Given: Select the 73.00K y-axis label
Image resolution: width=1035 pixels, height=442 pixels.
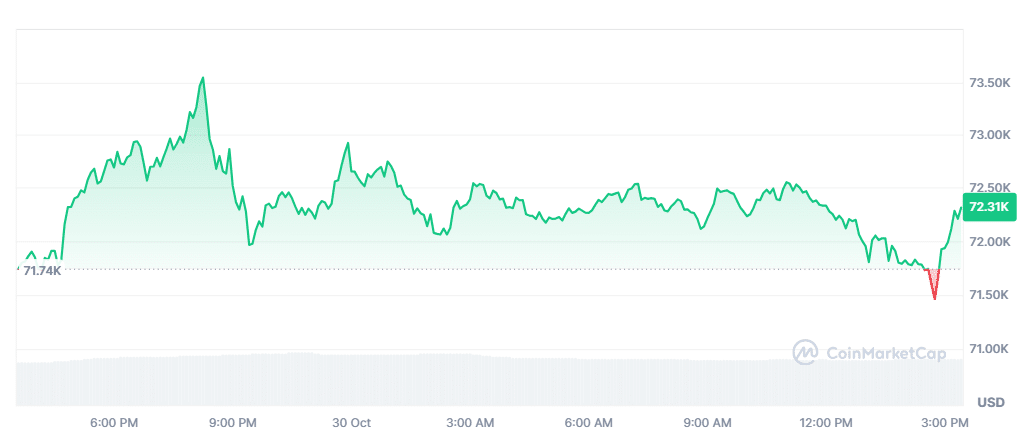Looking at the screenshot, I should click(990, 135).
